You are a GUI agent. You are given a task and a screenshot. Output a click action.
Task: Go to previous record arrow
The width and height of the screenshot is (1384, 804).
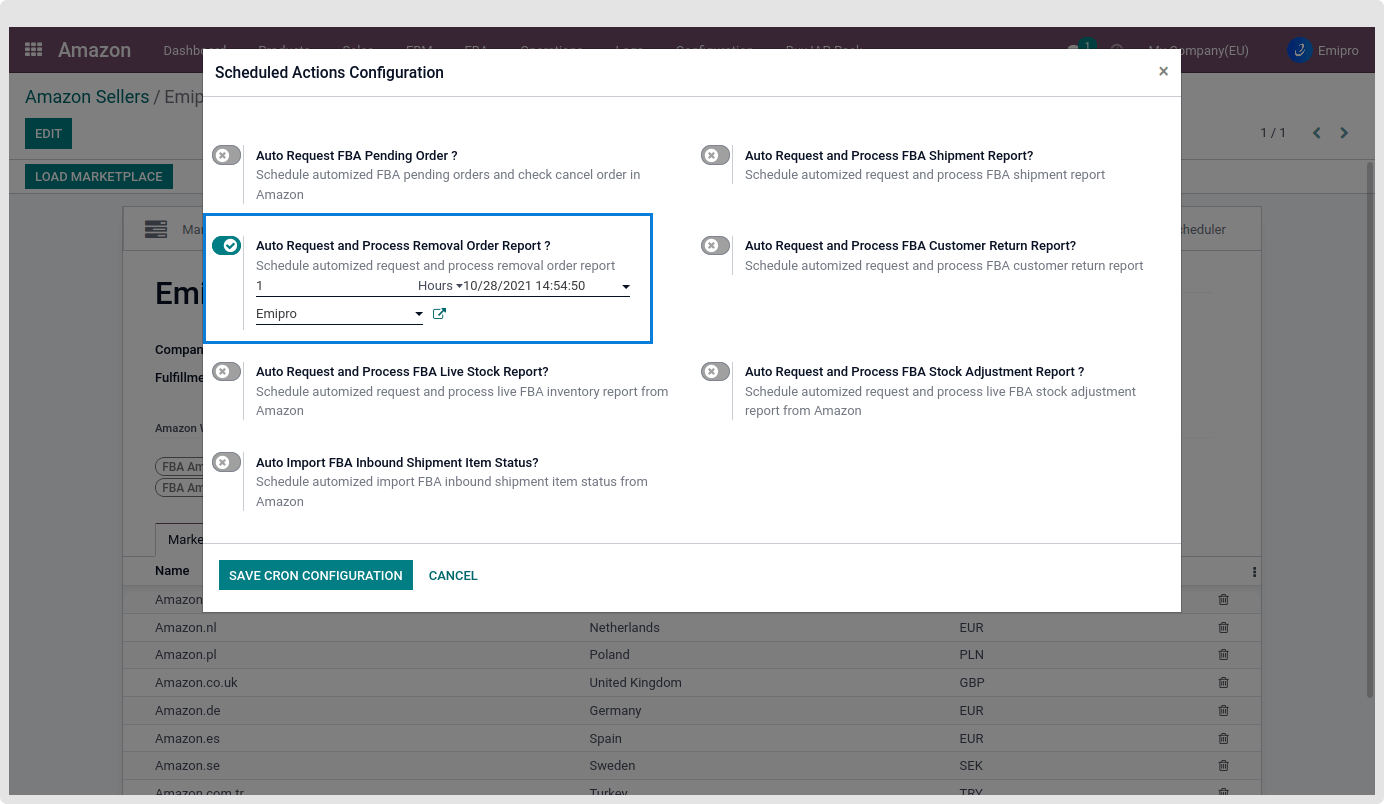[1316, 133]
